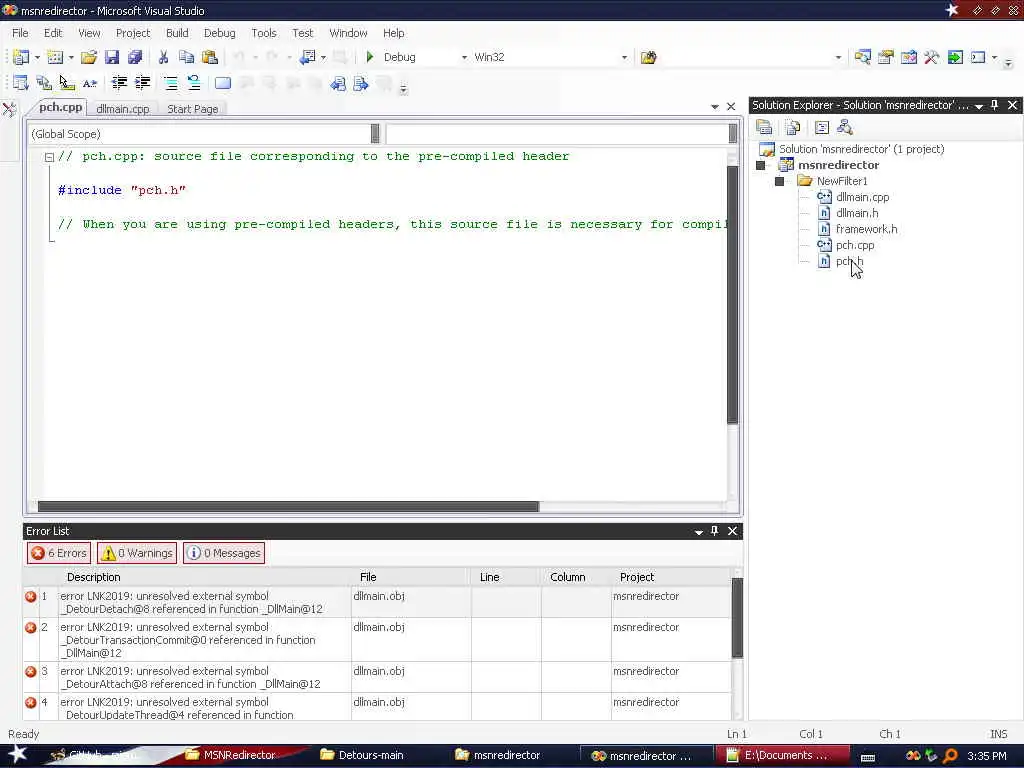Image resolution: width=1024 pixels, height=768 pixels.
Task: Sort errors by the Description column header
Action: (204, 577)
